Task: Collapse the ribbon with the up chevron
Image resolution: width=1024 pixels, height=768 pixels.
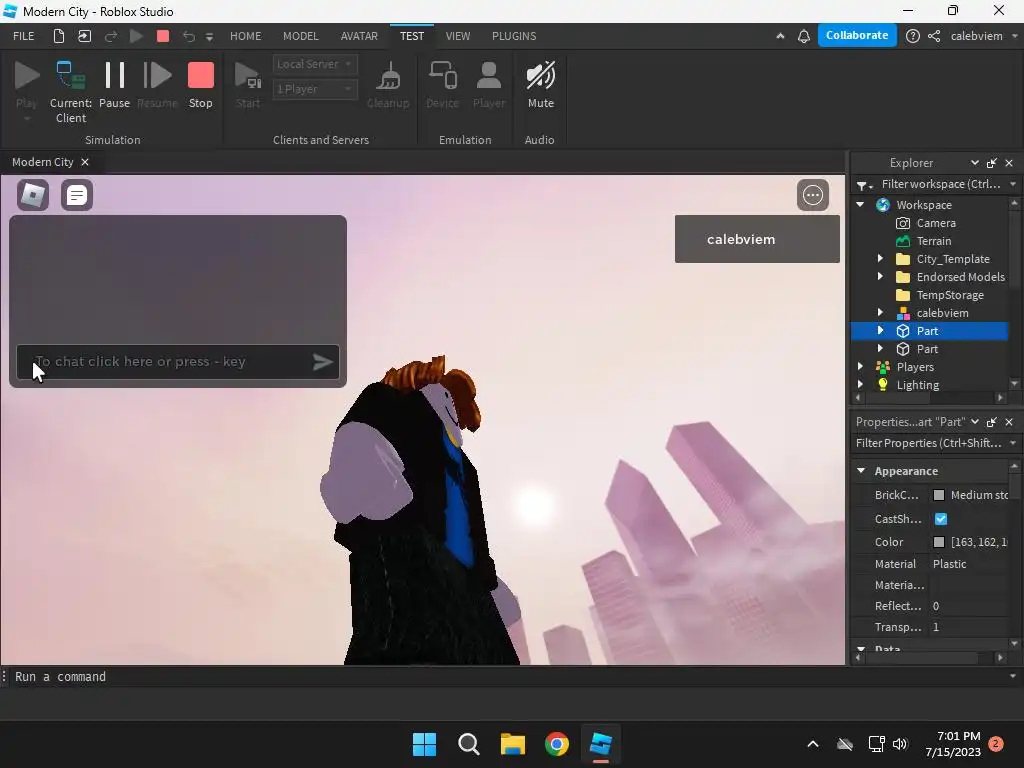Action: click(780, 36)
